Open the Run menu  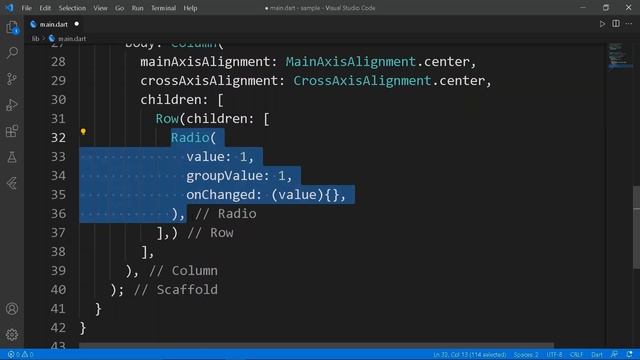[x=138, y=8]
